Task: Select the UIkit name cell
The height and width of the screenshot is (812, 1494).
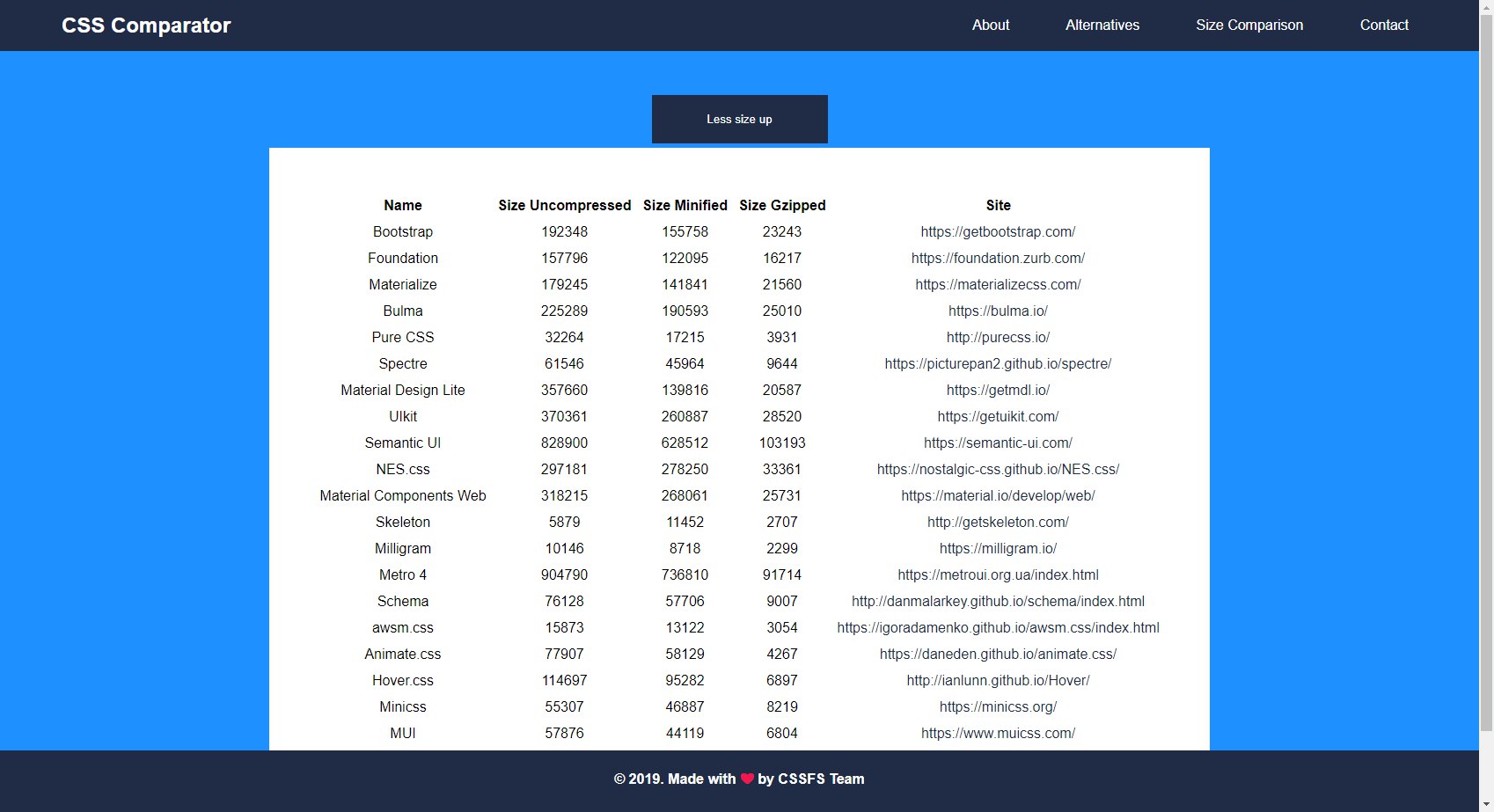Action: (x=403, y=416)
